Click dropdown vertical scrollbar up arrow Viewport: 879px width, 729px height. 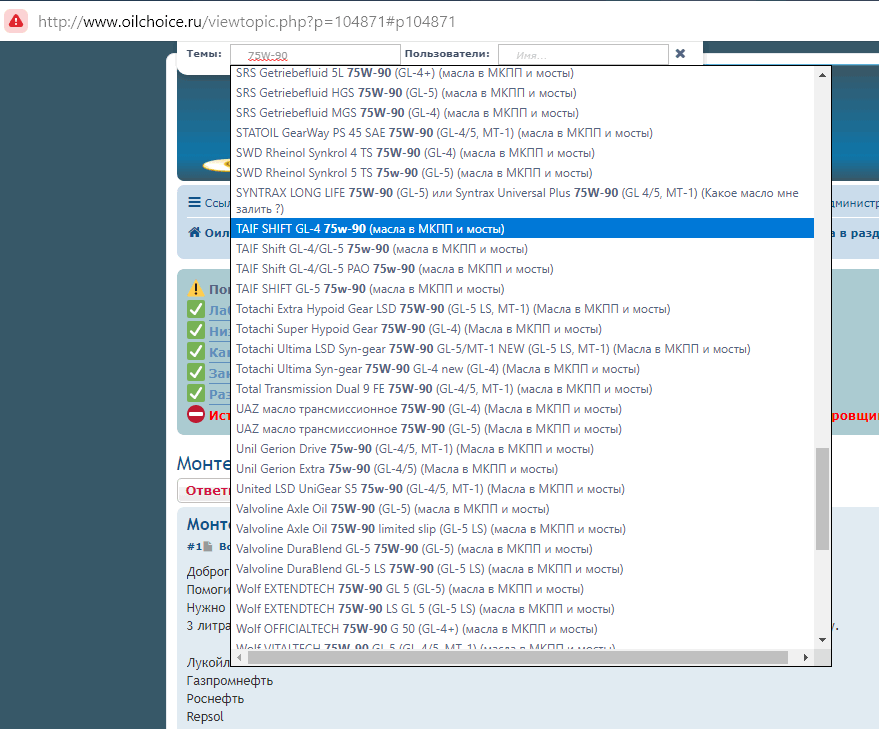pyautogui.click(x=822, y=75)
